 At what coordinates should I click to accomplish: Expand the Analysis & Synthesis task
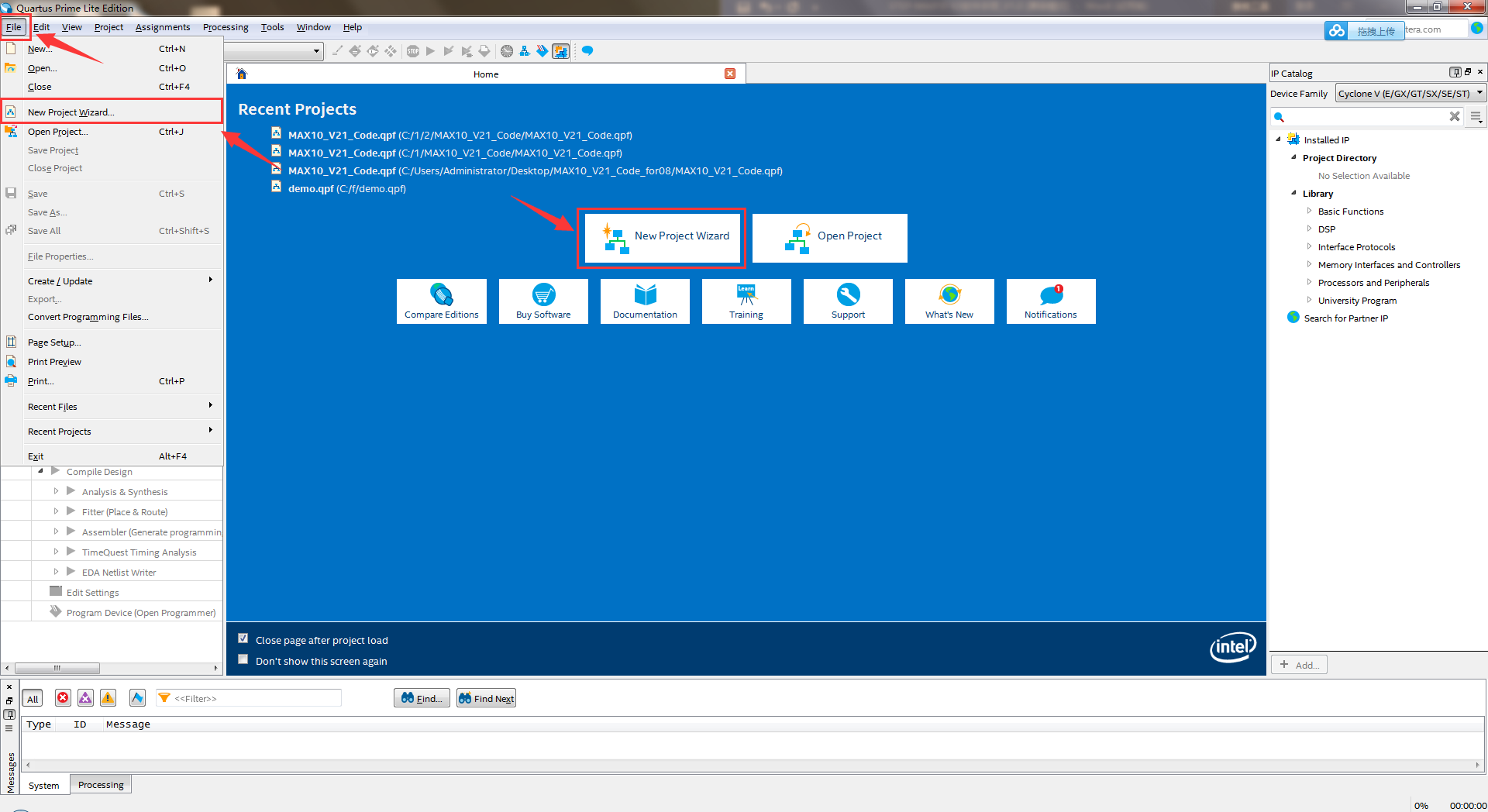click(56, 491)
